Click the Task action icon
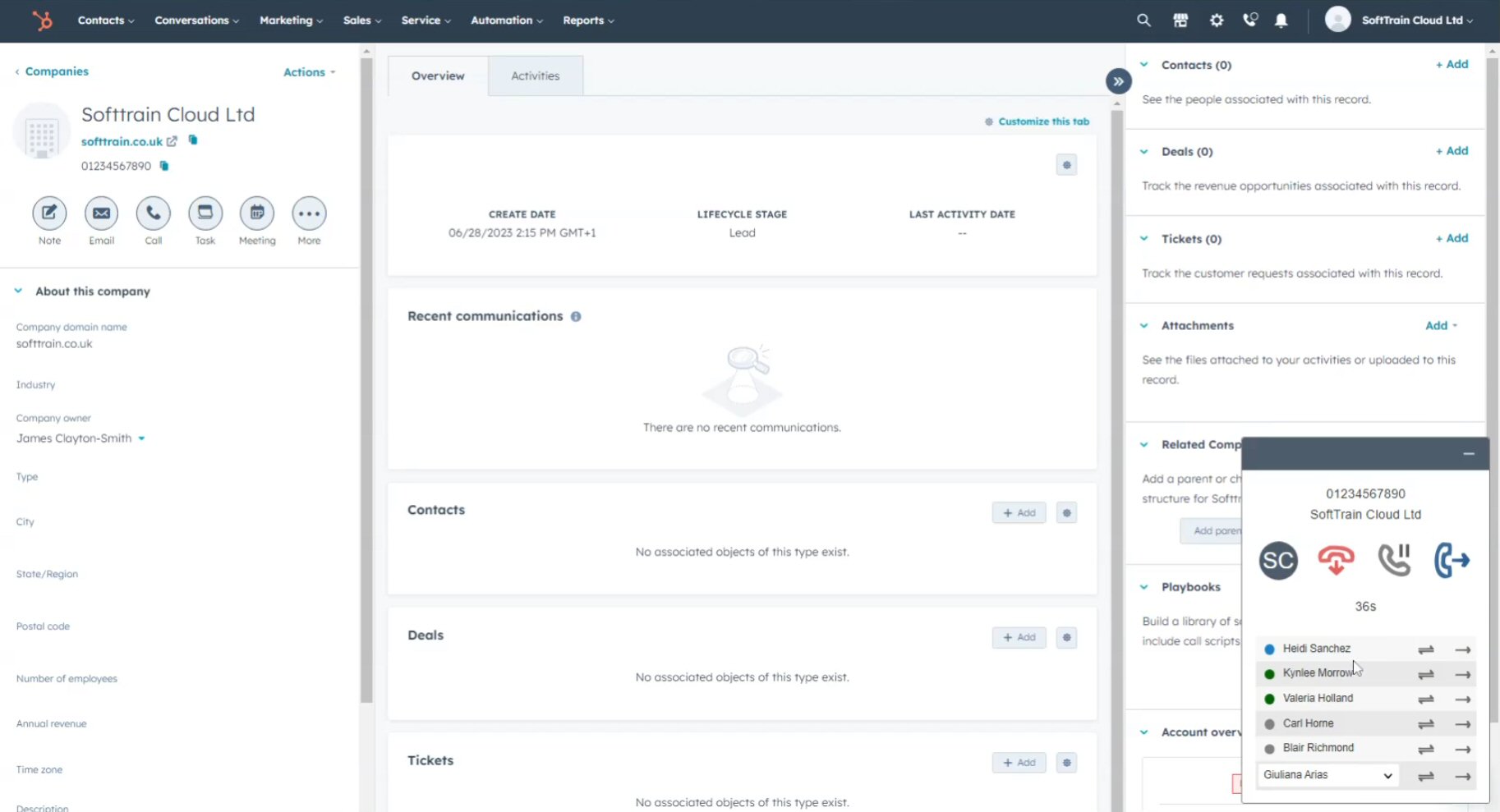Viewport: 1500px width, 812px height. pyautogui.click(x=205, y=213)
